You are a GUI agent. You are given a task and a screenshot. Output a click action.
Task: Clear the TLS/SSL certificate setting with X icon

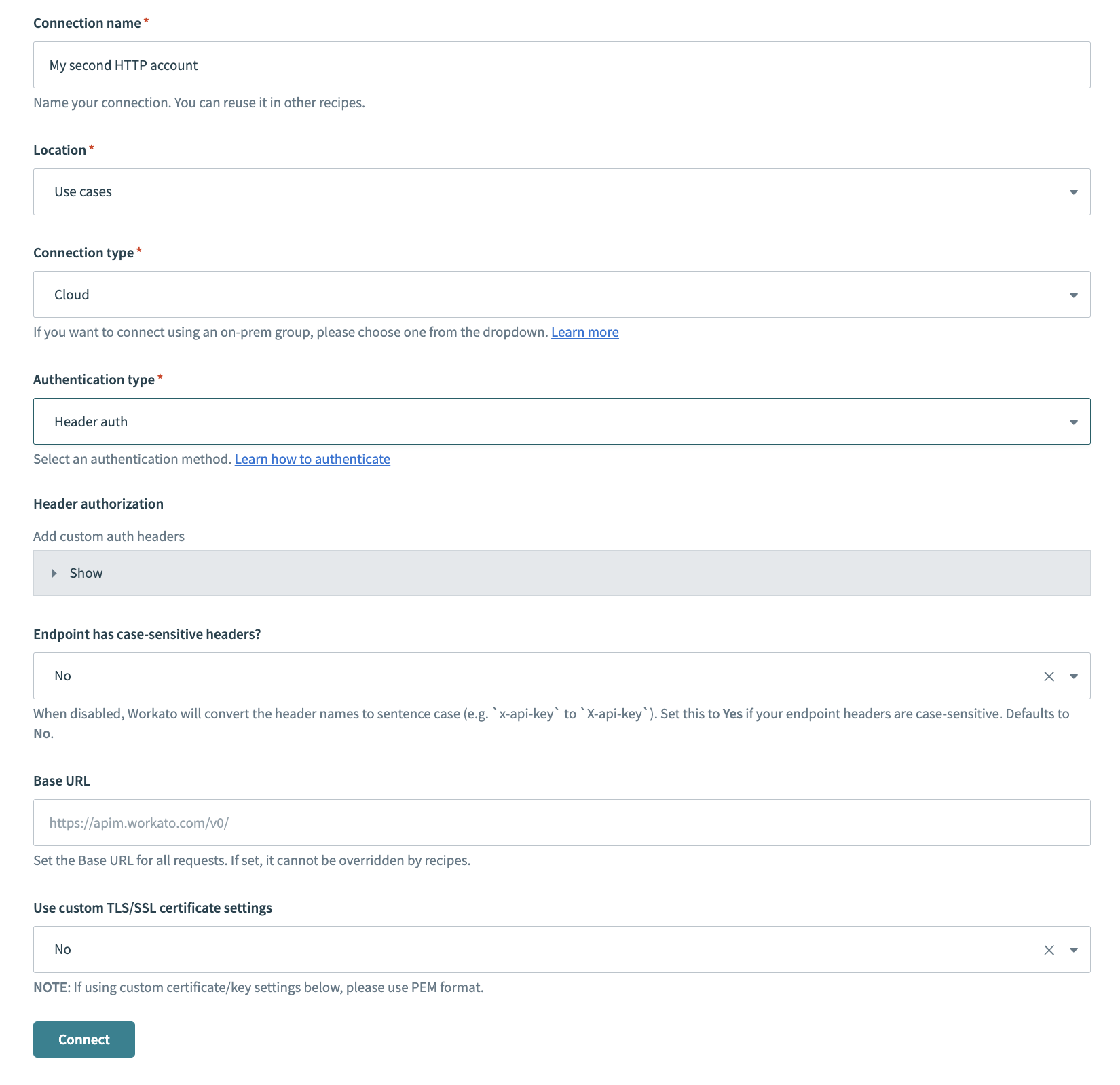1048,949
